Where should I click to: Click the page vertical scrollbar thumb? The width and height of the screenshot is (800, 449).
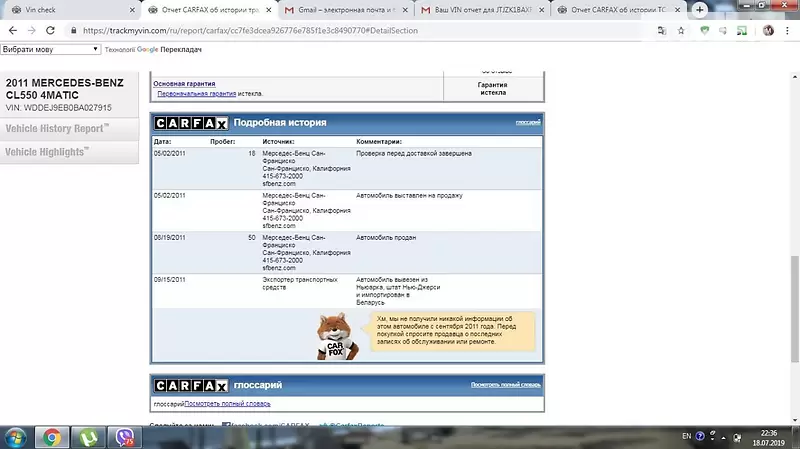coord(795,309)
